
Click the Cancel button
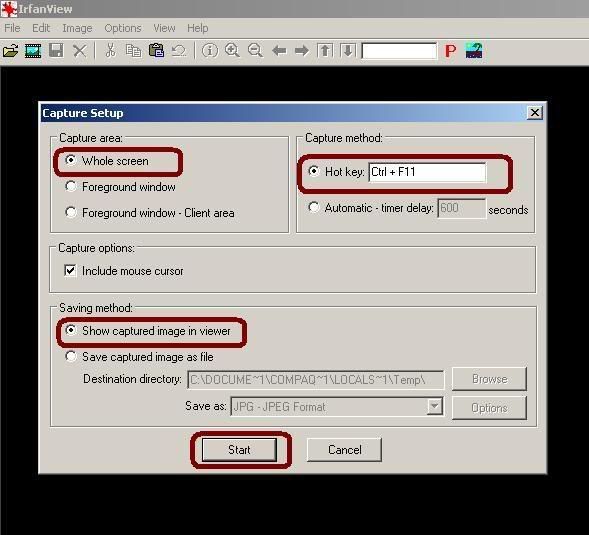click(344, 450)
